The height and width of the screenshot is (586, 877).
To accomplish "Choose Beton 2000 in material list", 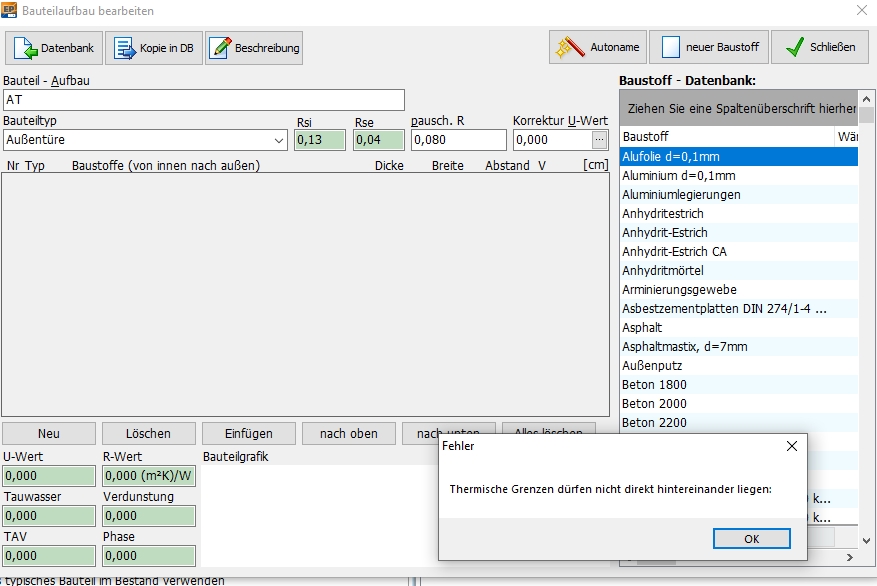I will [x=654, y=404].
